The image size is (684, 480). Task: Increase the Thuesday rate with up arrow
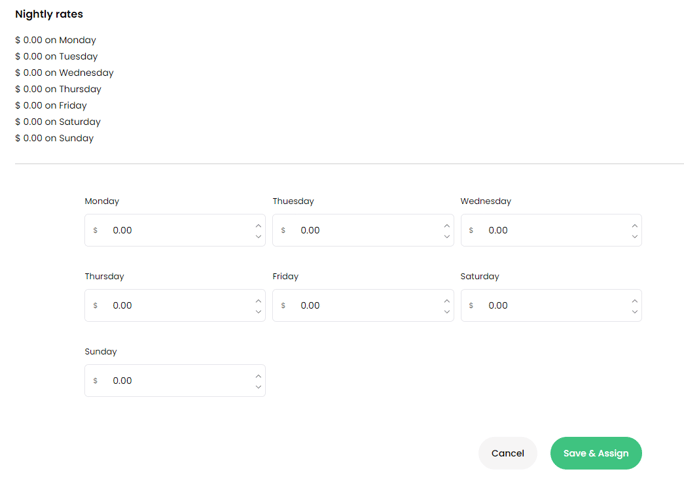447,226
